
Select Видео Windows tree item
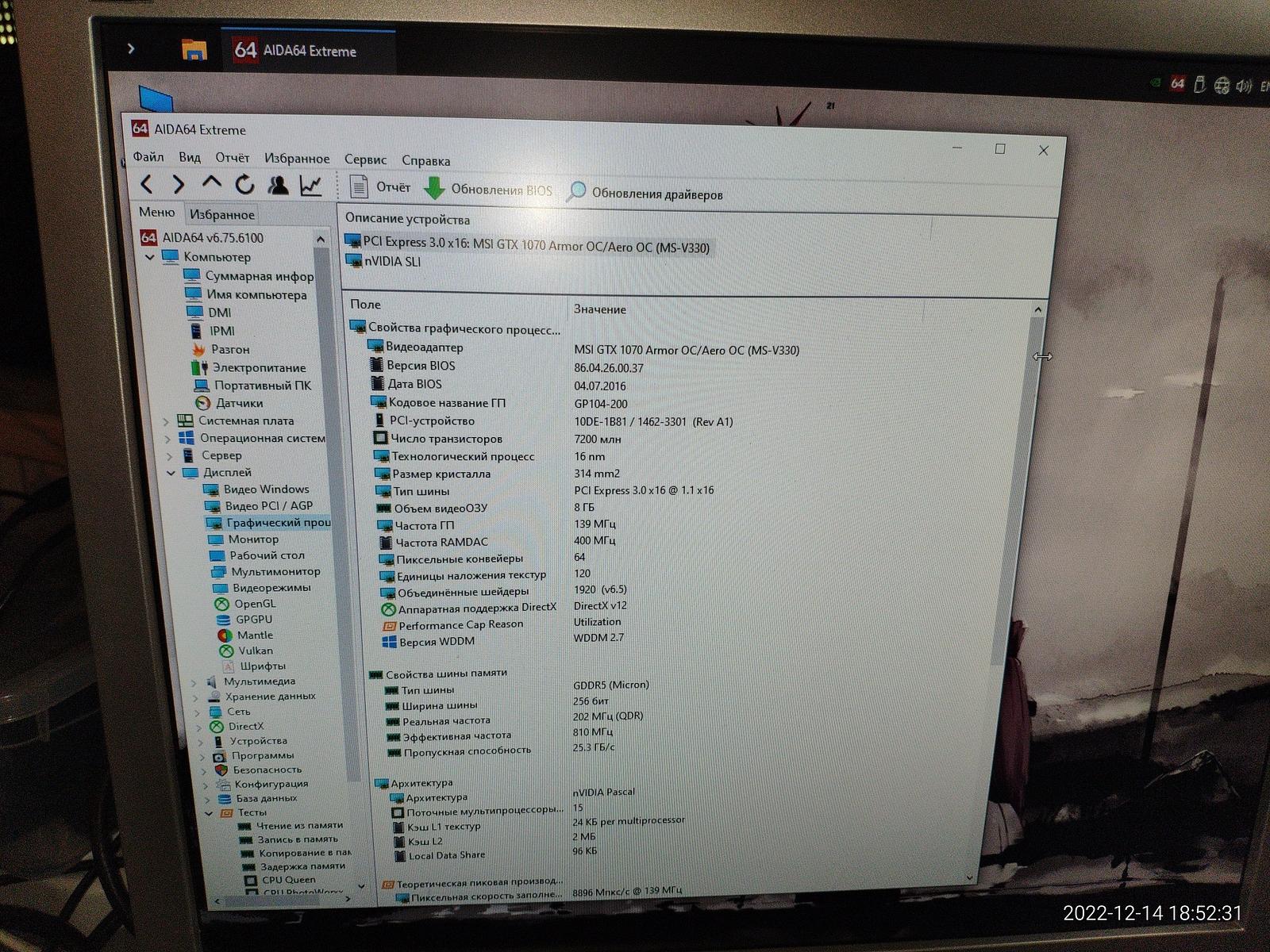[x=257, y=489]
